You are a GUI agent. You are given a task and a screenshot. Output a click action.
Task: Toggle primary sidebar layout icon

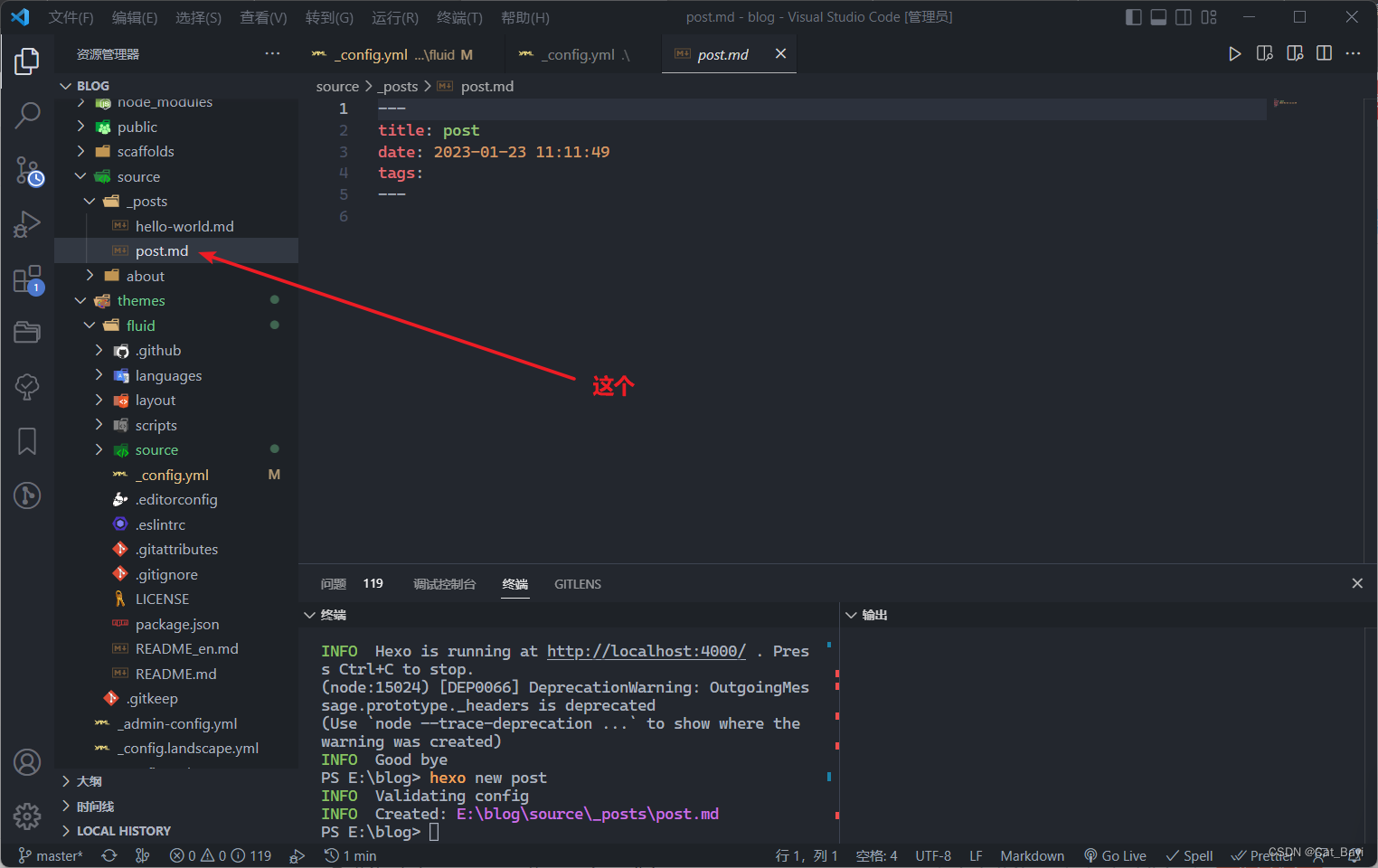[x=1133, y=17]
